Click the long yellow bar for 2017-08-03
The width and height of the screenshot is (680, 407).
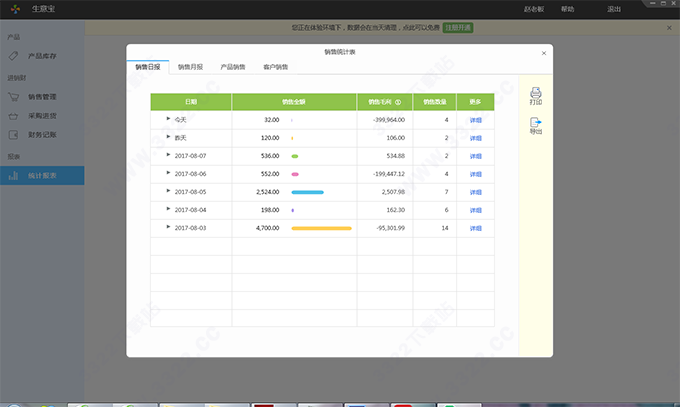click(x=321, y=228)
